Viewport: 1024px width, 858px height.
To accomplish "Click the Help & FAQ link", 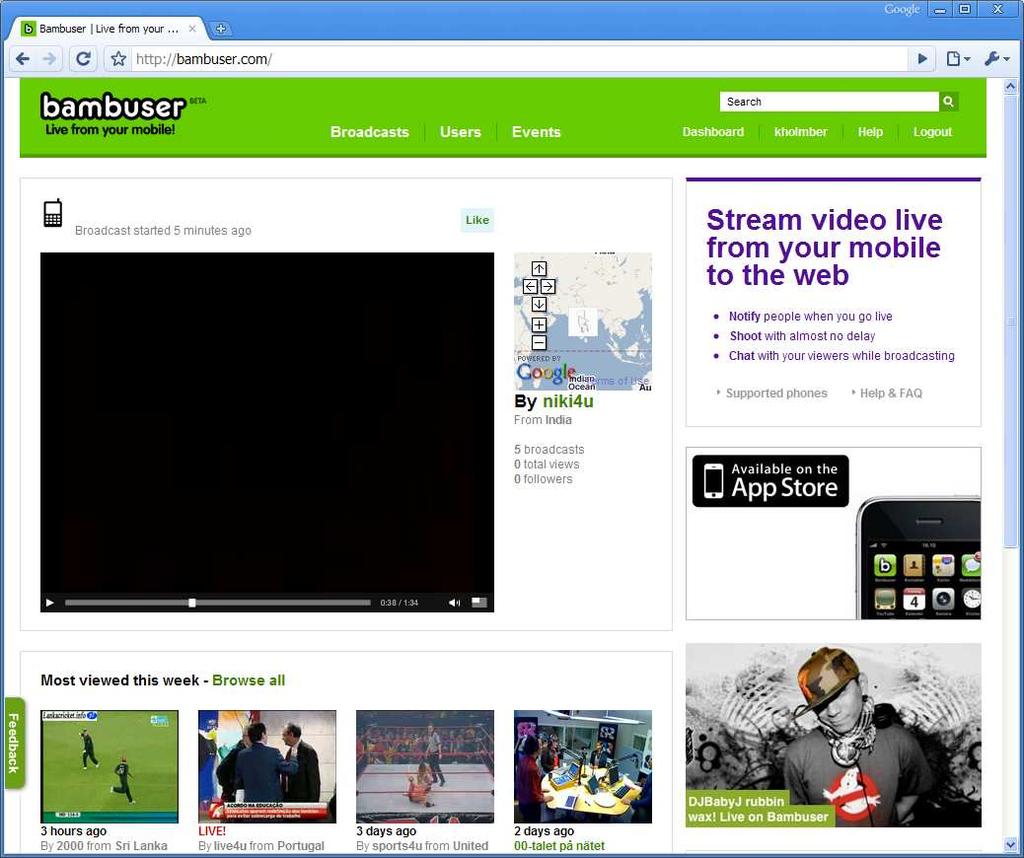I will coord(891,393).
